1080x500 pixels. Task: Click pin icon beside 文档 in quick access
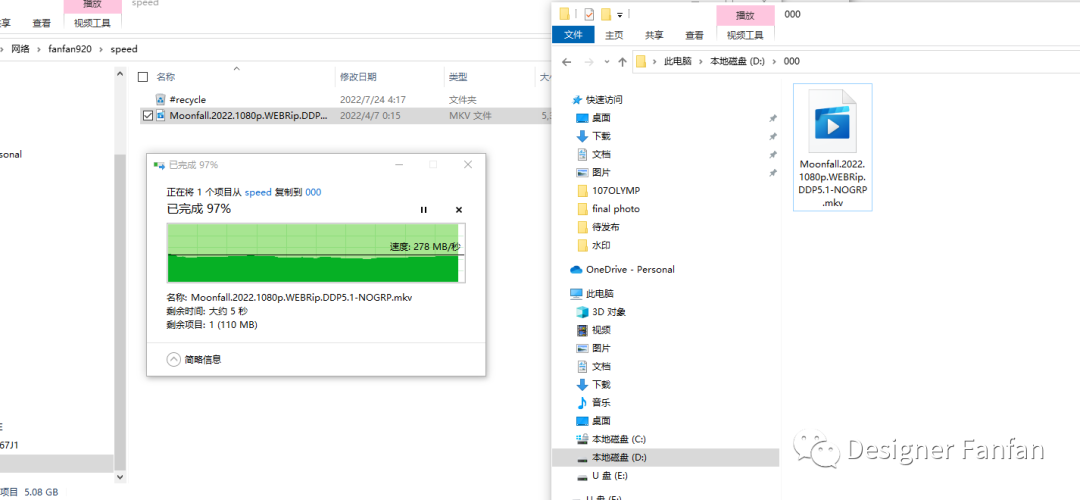click(x=772, y=154)
